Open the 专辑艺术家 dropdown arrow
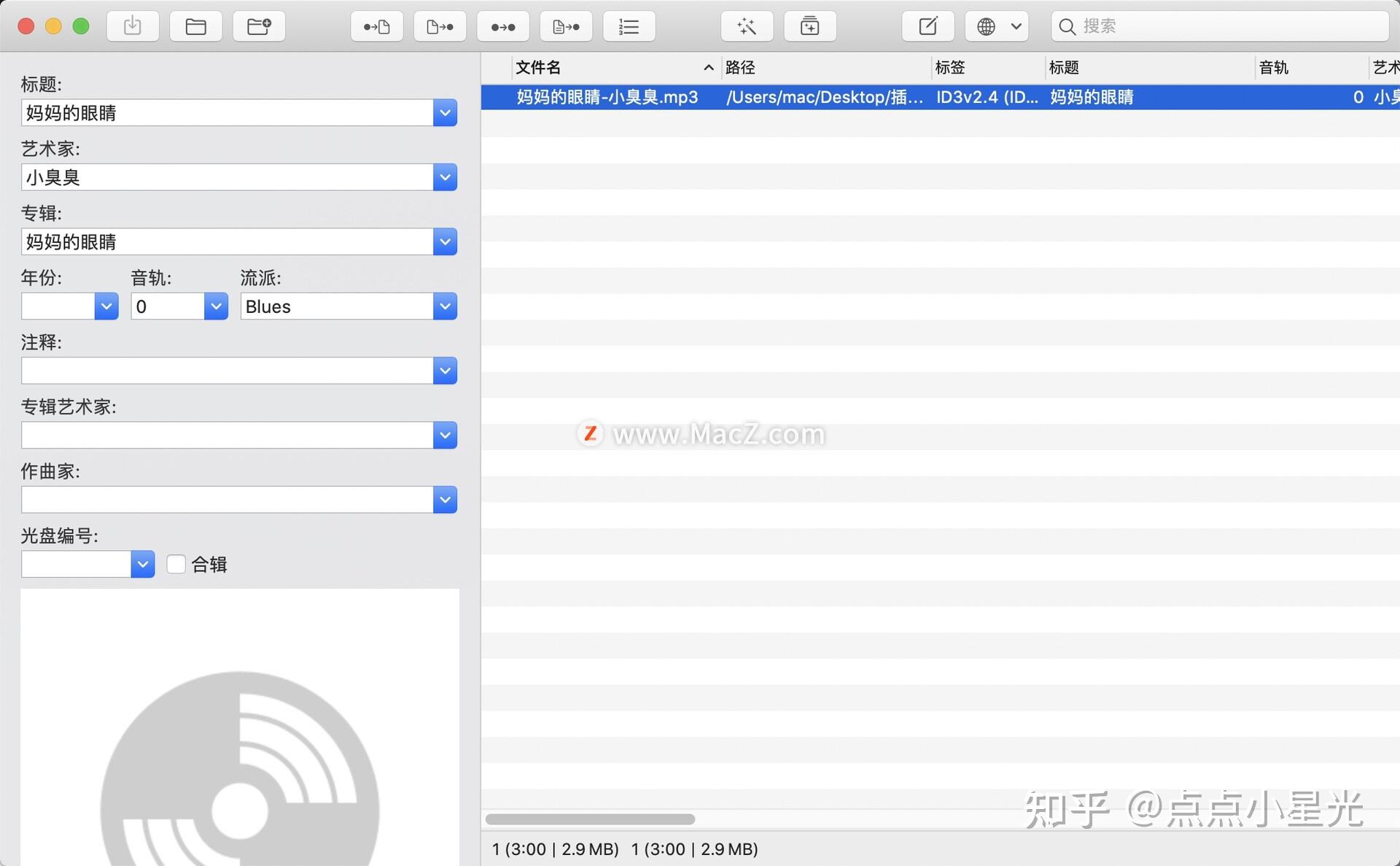 (x=445, y=436)
